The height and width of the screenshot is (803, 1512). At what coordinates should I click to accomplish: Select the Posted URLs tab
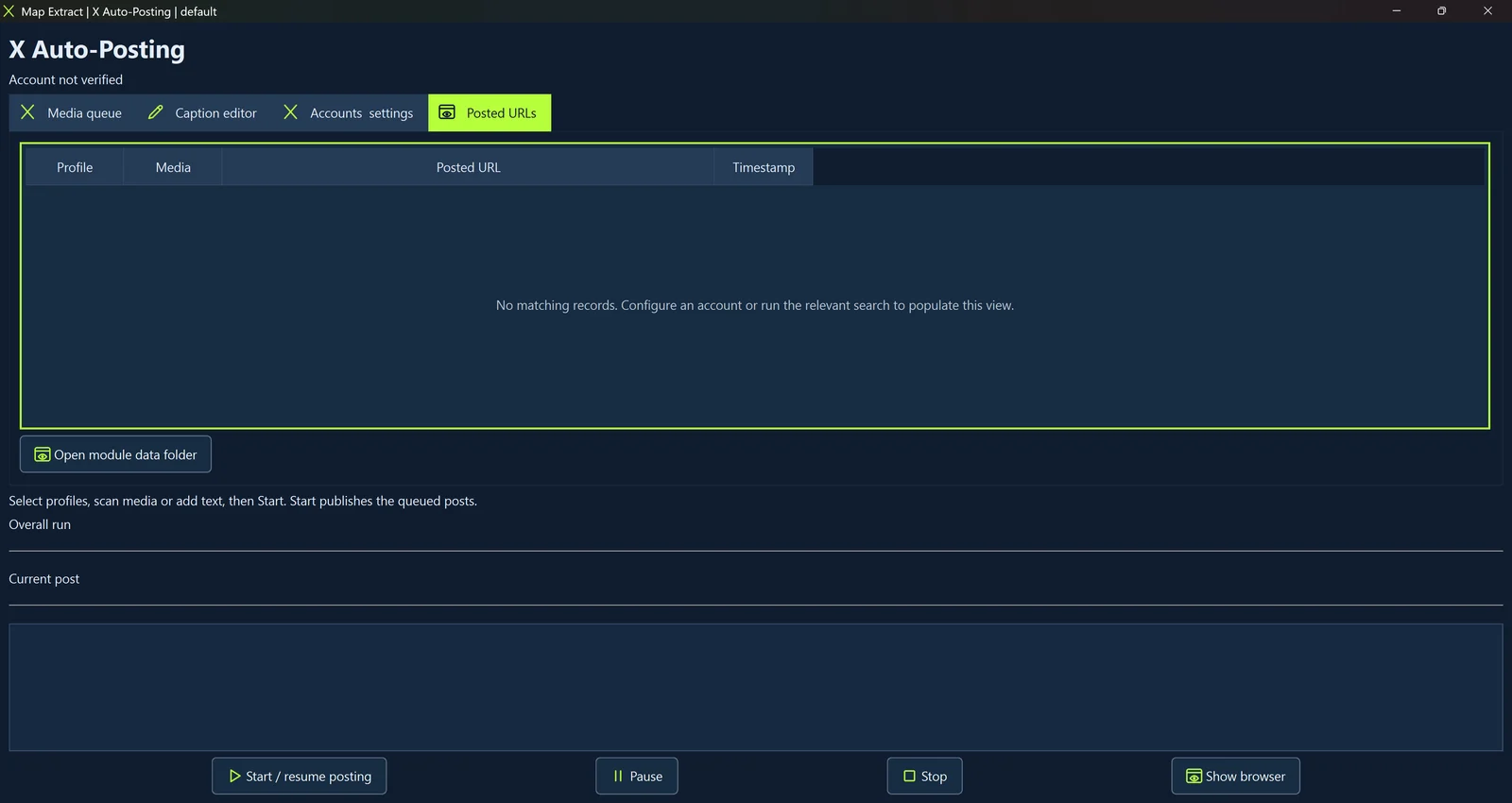coord(490,112)
